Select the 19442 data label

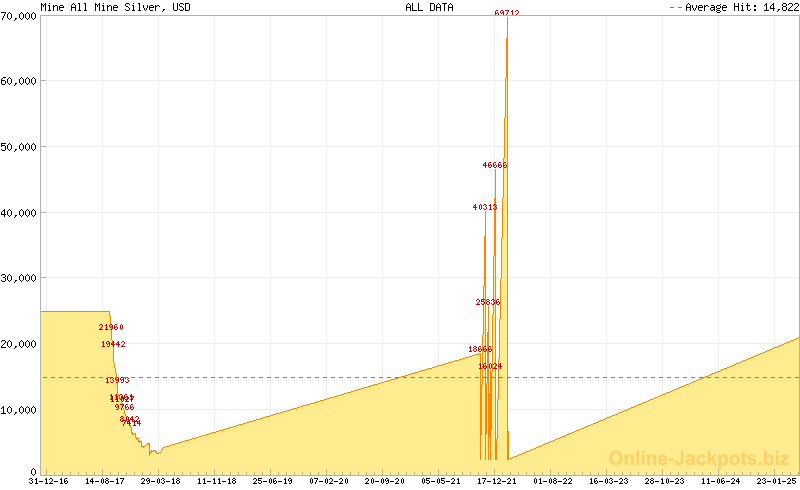tap(113, 344)
